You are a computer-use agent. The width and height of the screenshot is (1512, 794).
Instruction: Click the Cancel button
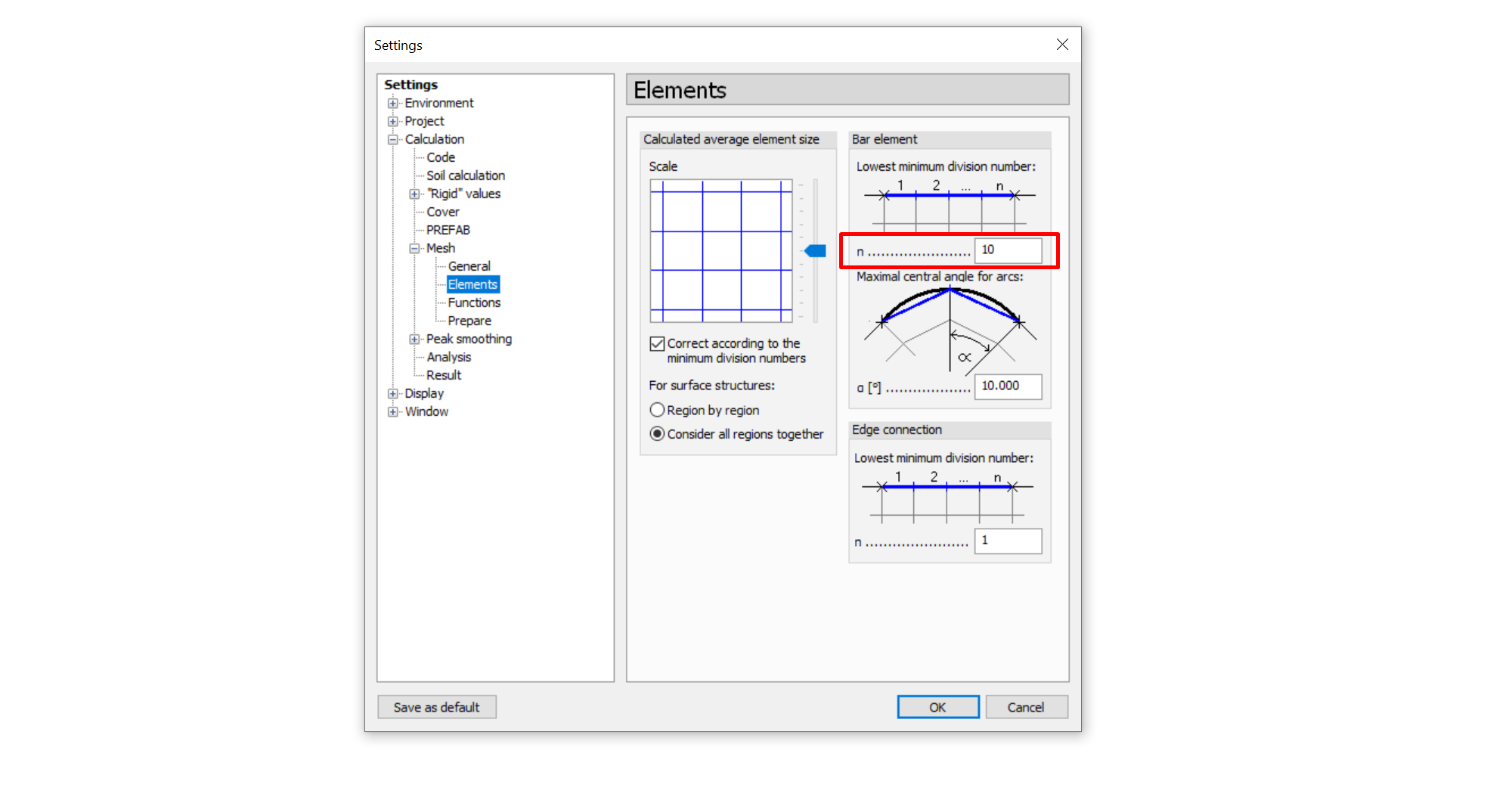[x=1026, y=707]
